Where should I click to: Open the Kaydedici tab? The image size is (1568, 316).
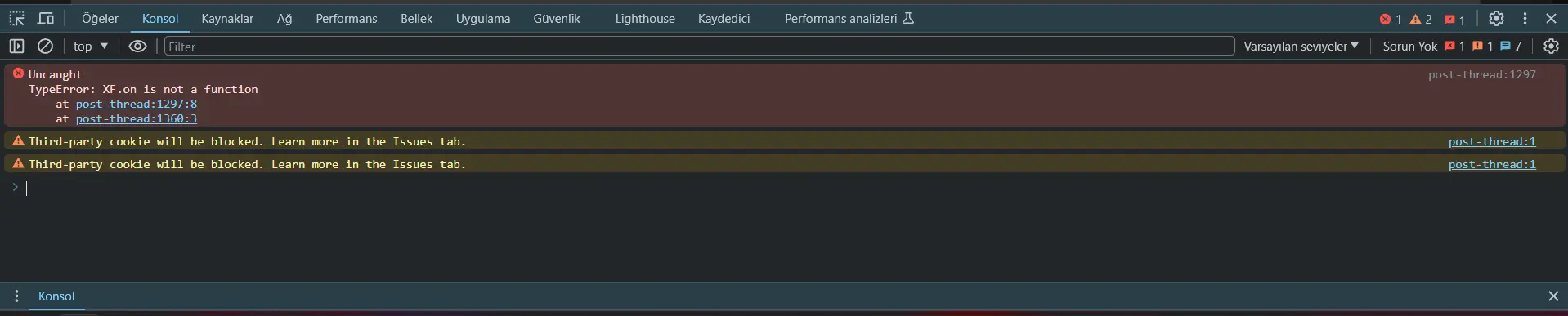724,18
